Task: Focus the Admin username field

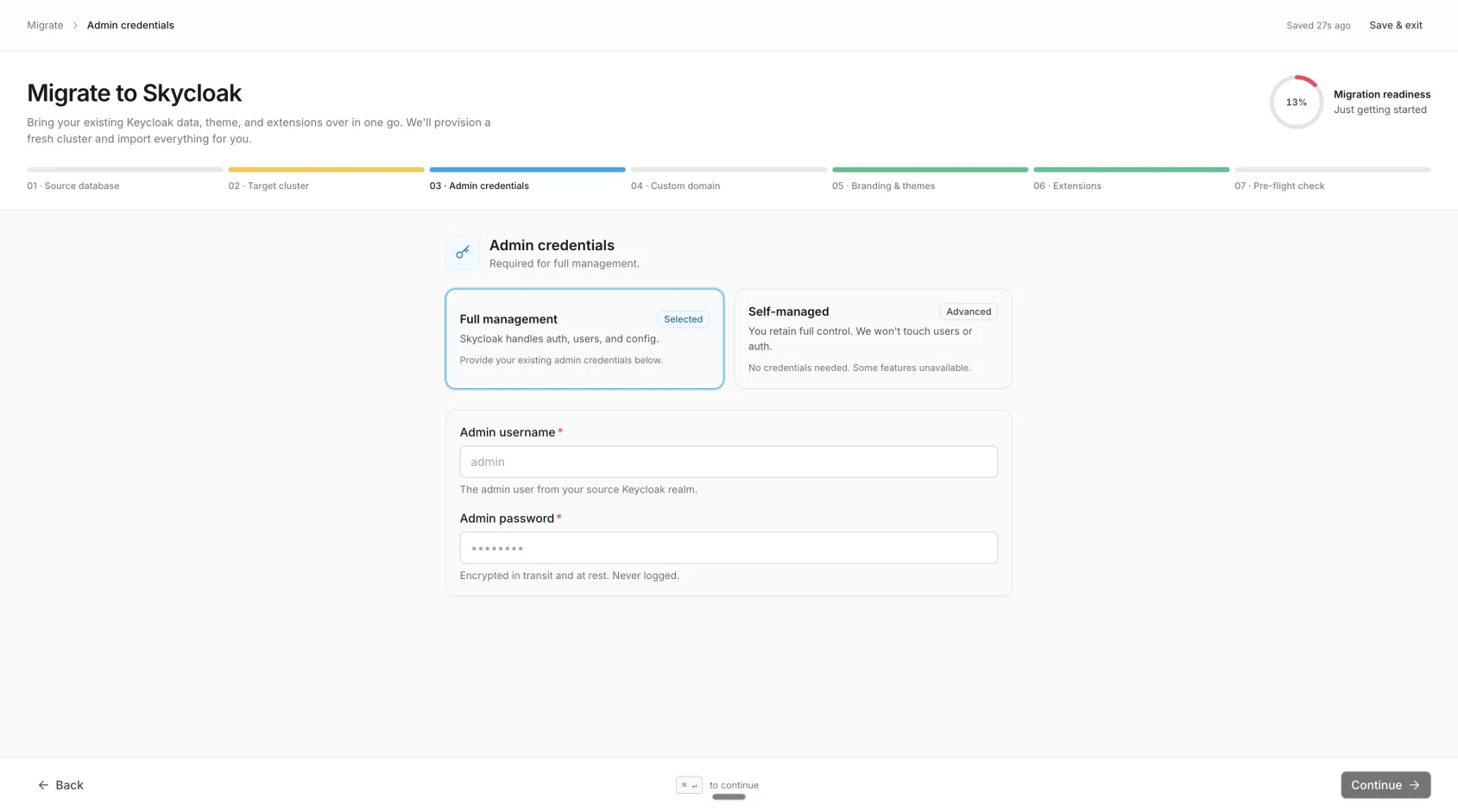Action: 729,462
